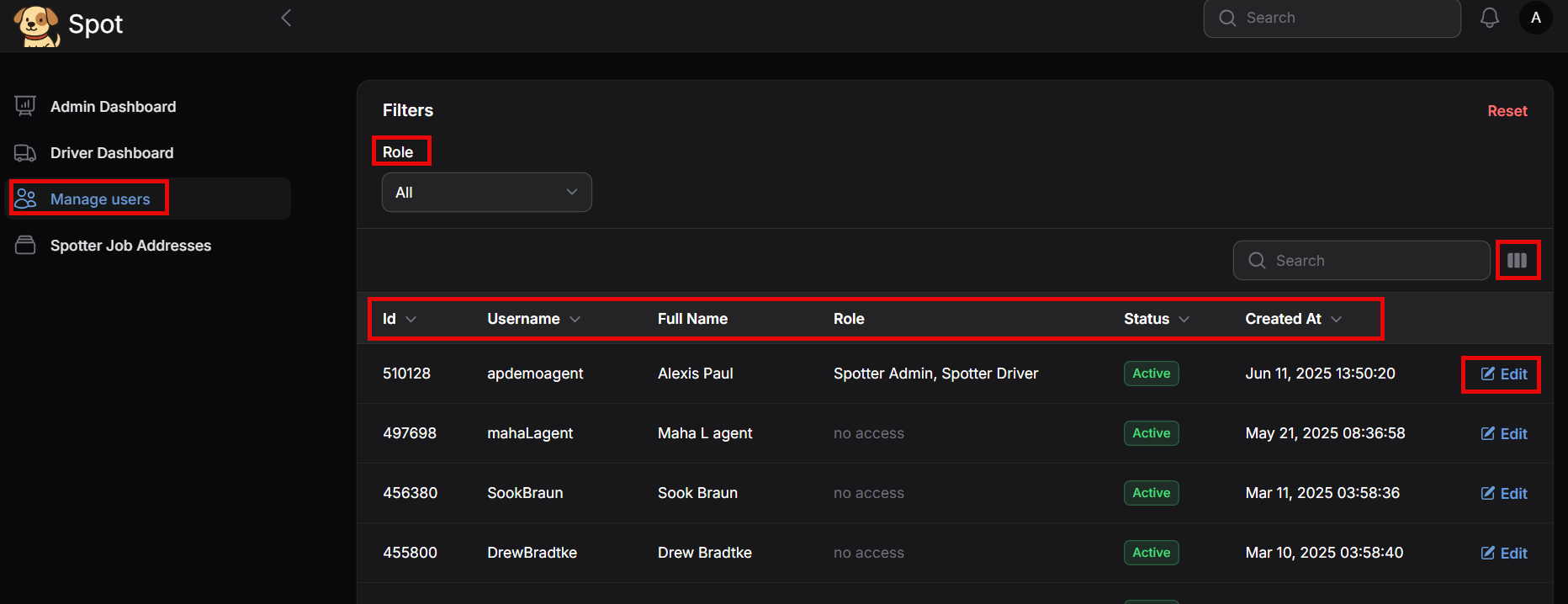
Task: Click the pencil icon in apdemoagent's row
Action: 1488,374
